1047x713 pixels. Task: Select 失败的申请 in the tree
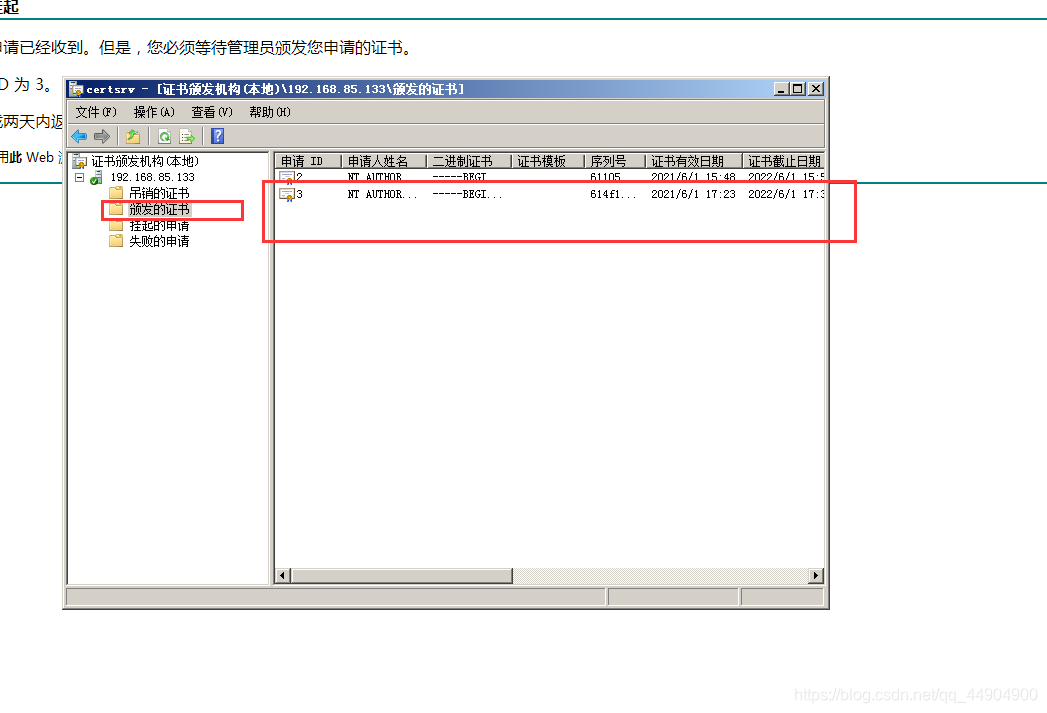tap(159, 241)
